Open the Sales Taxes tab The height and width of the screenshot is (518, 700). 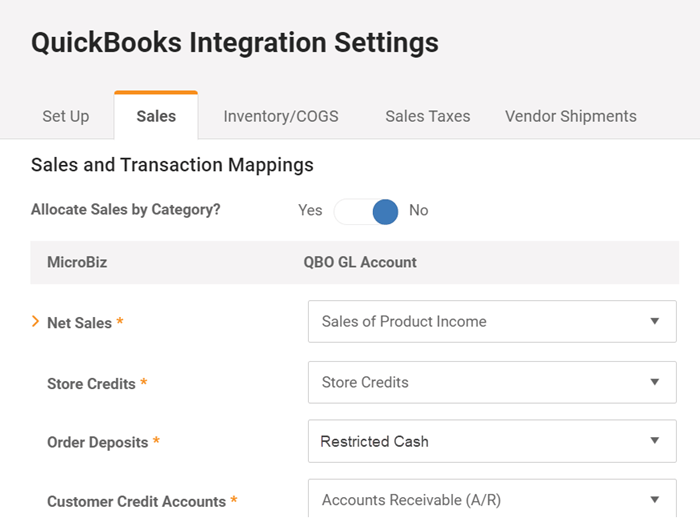pyautogui.click(x=427, y=116)
